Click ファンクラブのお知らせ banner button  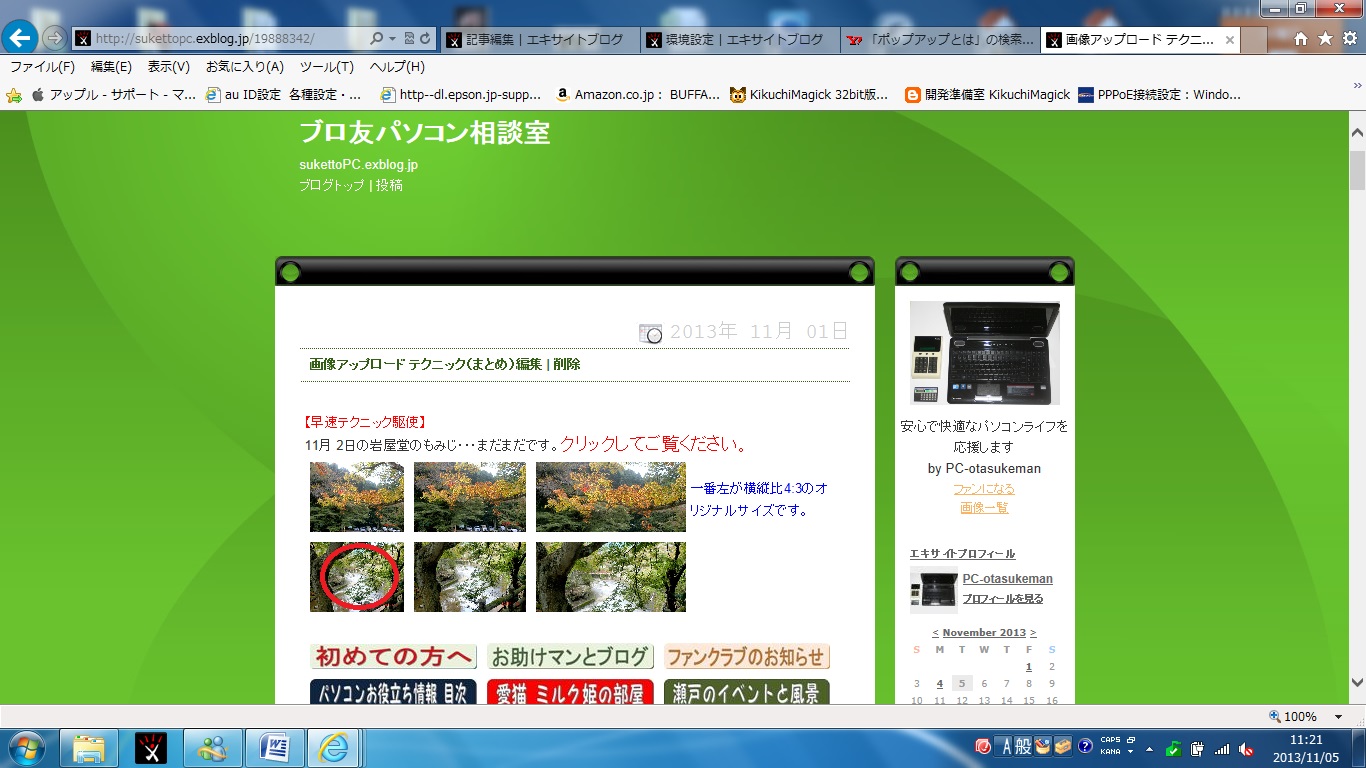click(747, 657)
